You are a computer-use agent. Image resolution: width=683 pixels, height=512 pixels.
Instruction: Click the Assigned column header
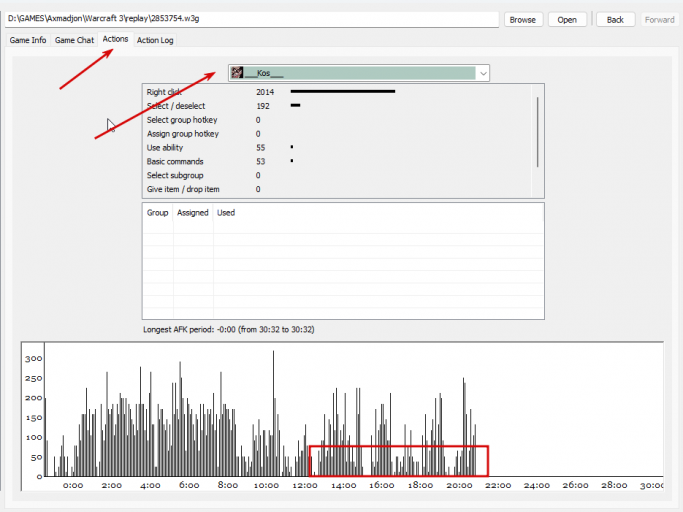(x=193, y=213)
